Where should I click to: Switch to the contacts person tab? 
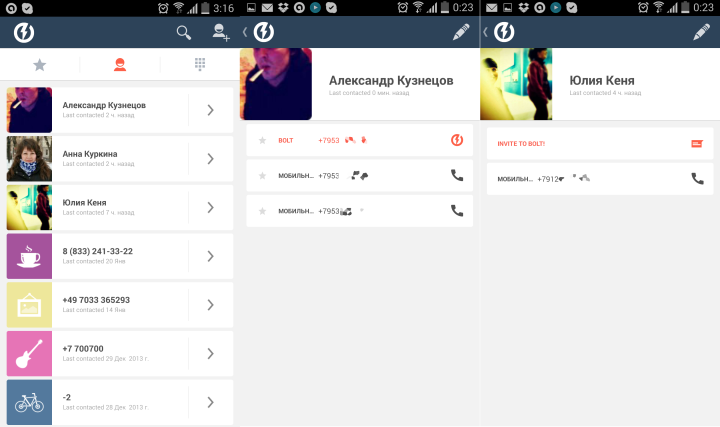(120, 65)
